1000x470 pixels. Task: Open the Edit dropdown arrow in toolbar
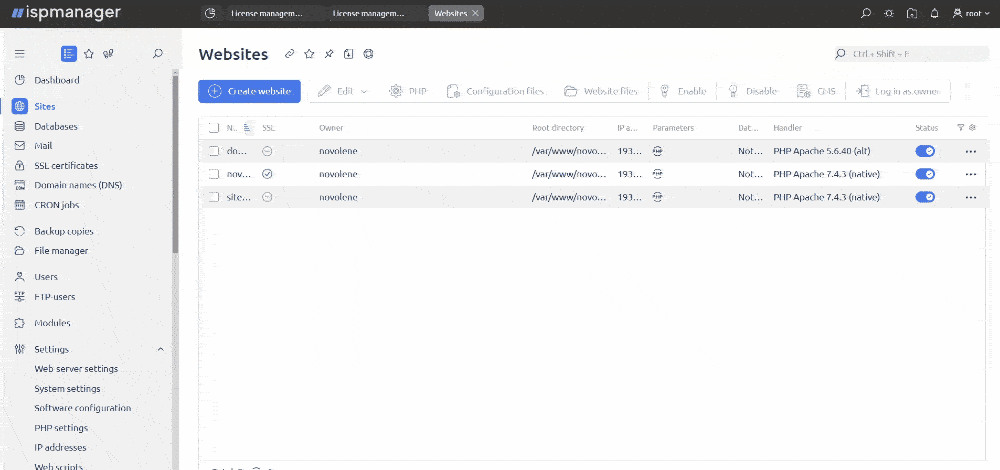pyautogui.click(x=364, y=92)
